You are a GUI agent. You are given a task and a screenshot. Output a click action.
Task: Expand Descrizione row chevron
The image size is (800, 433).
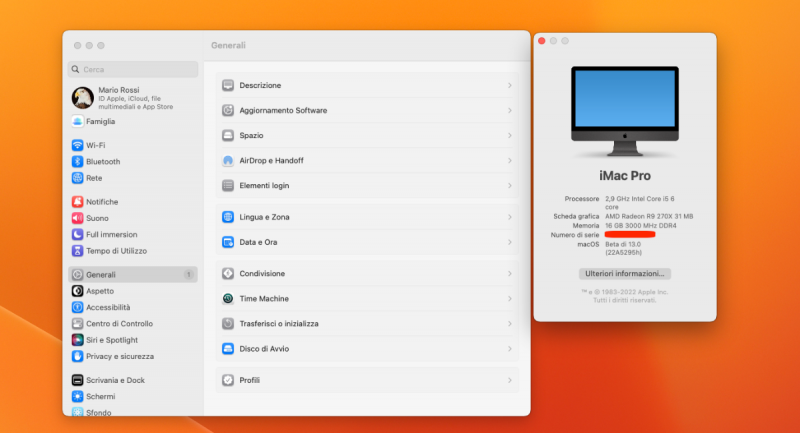pos(510,85)
